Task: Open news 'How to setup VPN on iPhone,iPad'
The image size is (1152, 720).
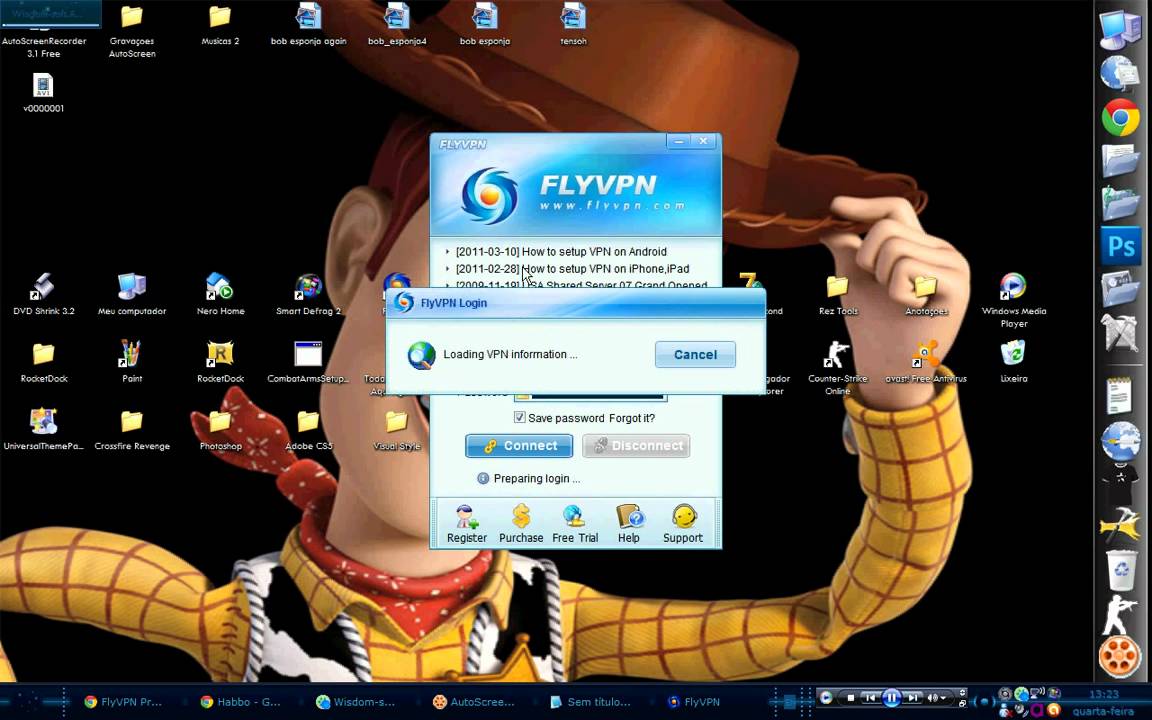Action: coord(572,269)
